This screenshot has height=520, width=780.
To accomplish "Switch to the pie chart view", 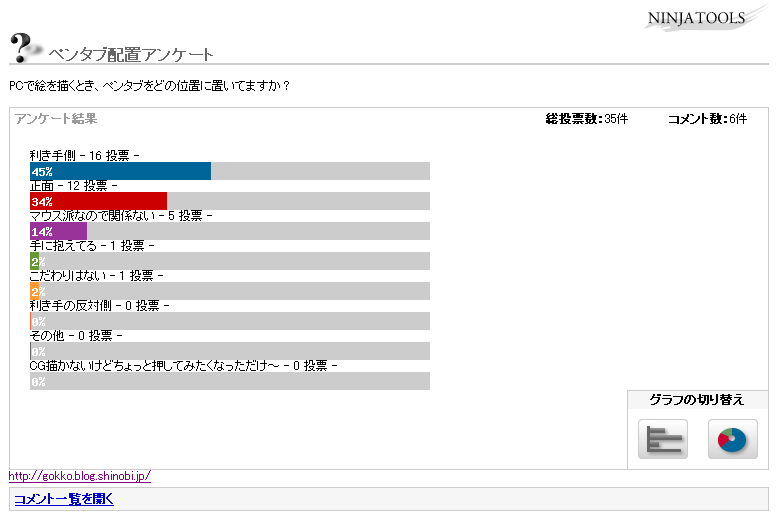I will (x=732, y=439).
